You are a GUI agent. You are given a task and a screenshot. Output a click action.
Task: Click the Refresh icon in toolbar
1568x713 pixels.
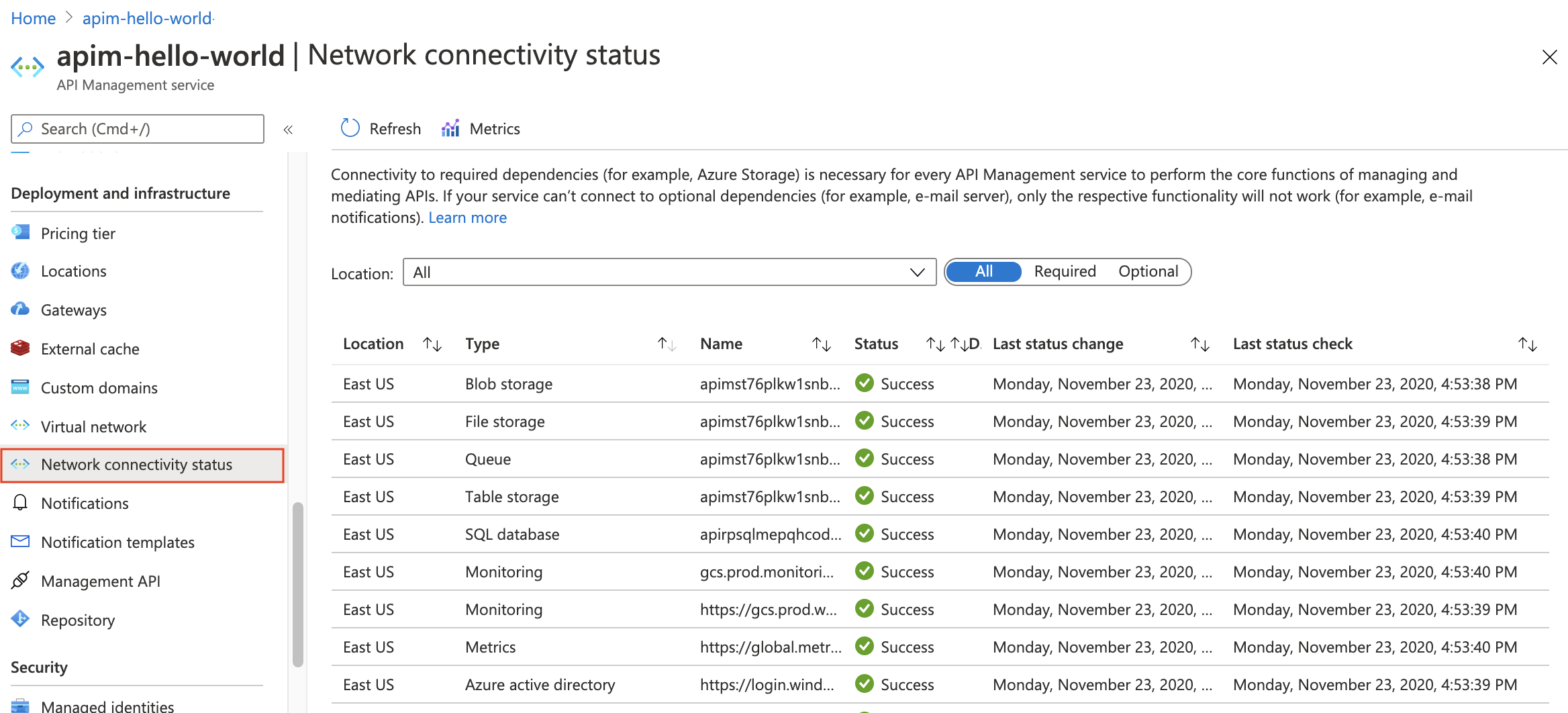pyautogui.click(x=350, y=128)
